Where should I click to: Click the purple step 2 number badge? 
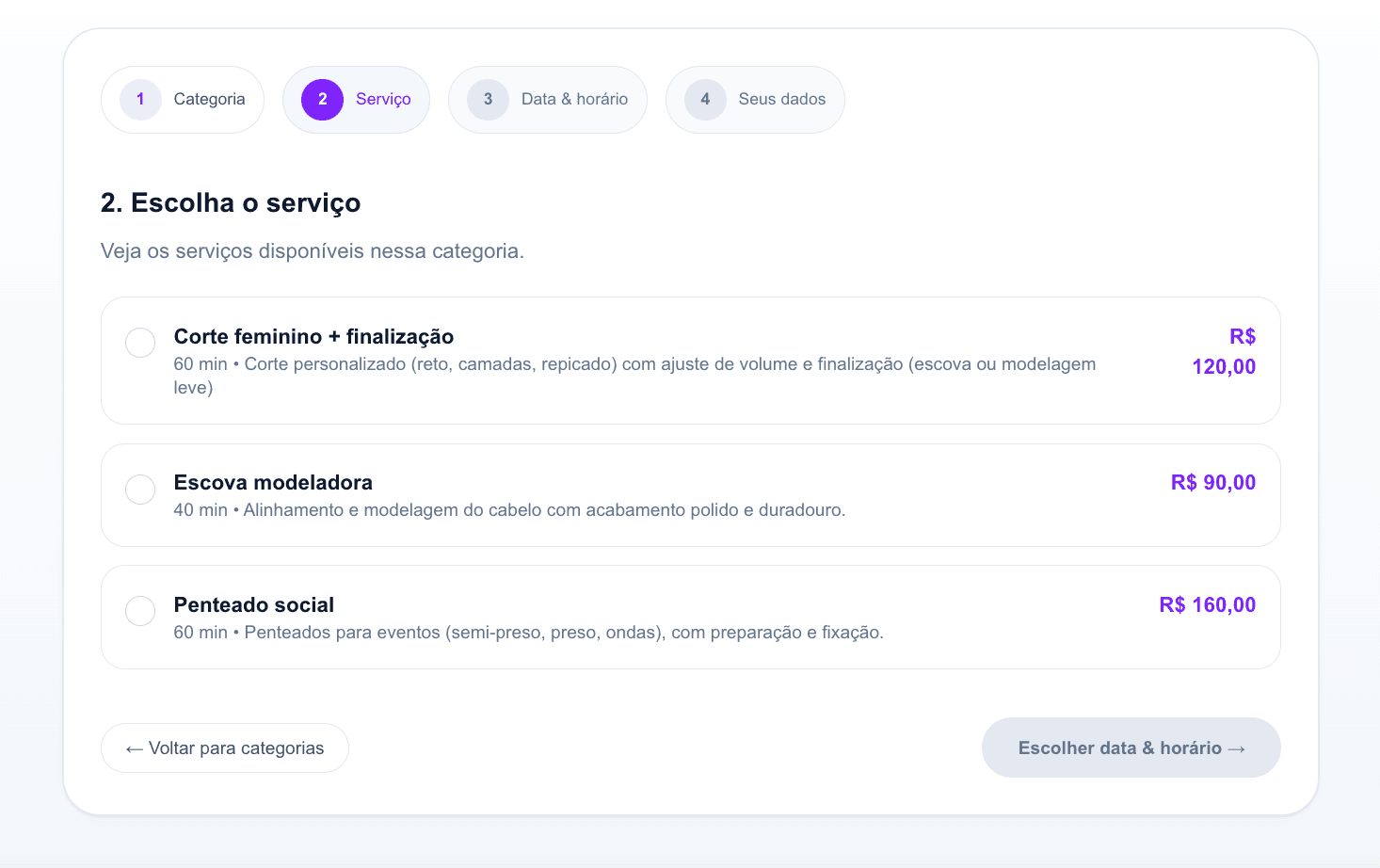point(322,99)
